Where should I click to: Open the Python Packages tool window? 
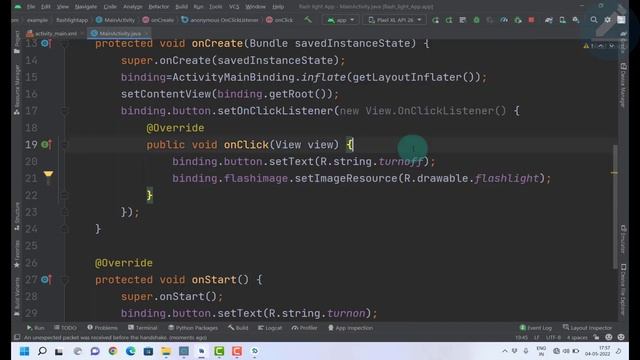[192, 328]
